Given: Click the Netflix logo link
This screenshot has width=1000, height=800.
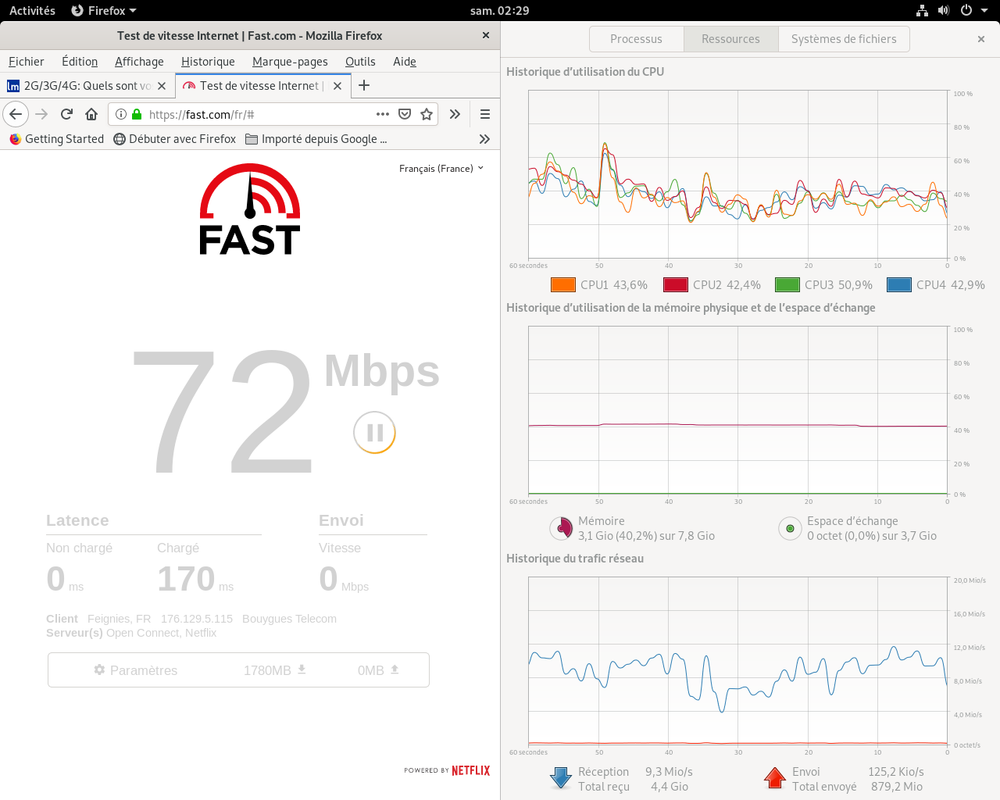Looking at the screenshot, I should (x=471, y=771).
